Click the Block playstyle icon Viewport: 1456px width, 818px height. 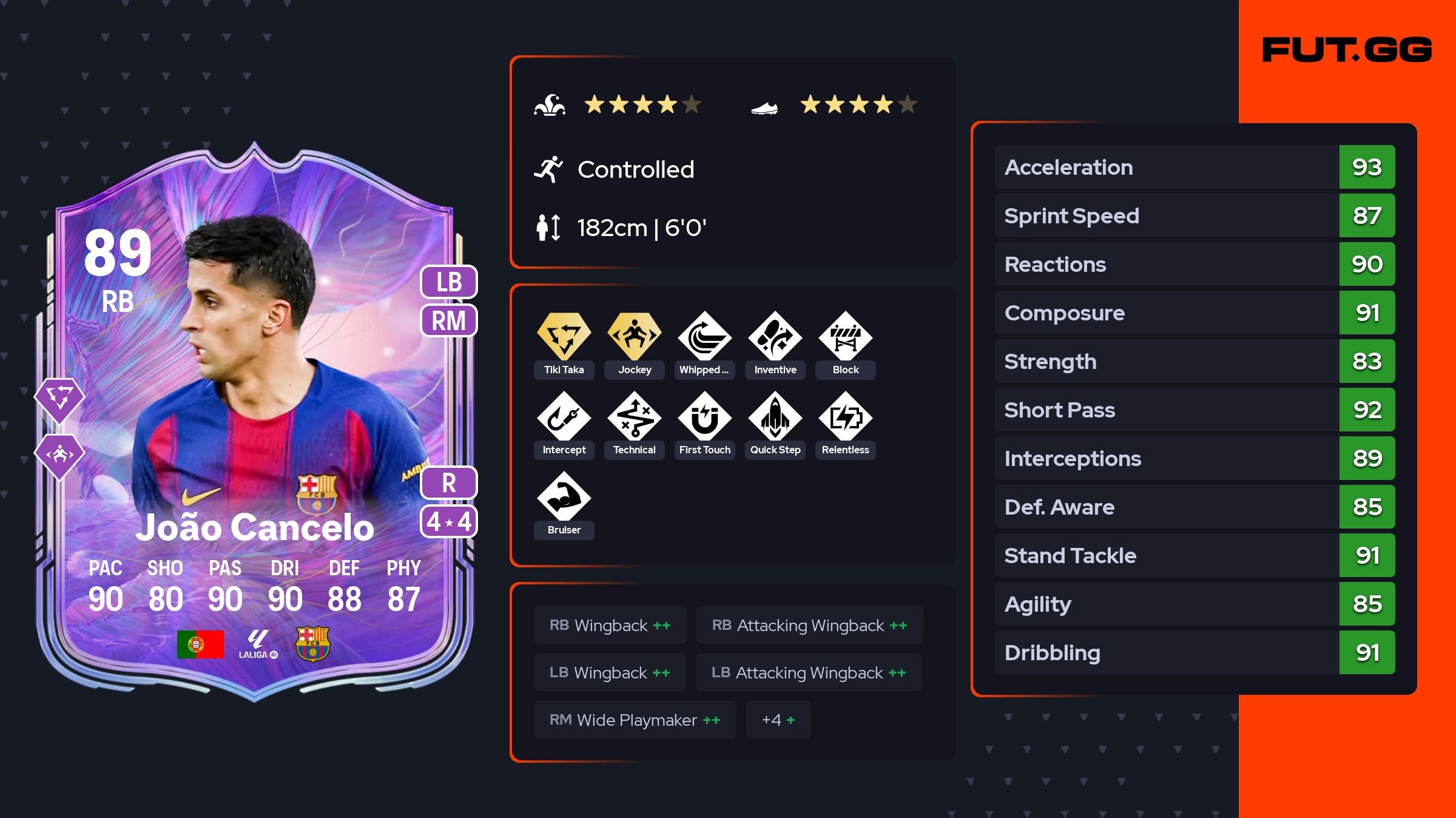pos(845,336)
